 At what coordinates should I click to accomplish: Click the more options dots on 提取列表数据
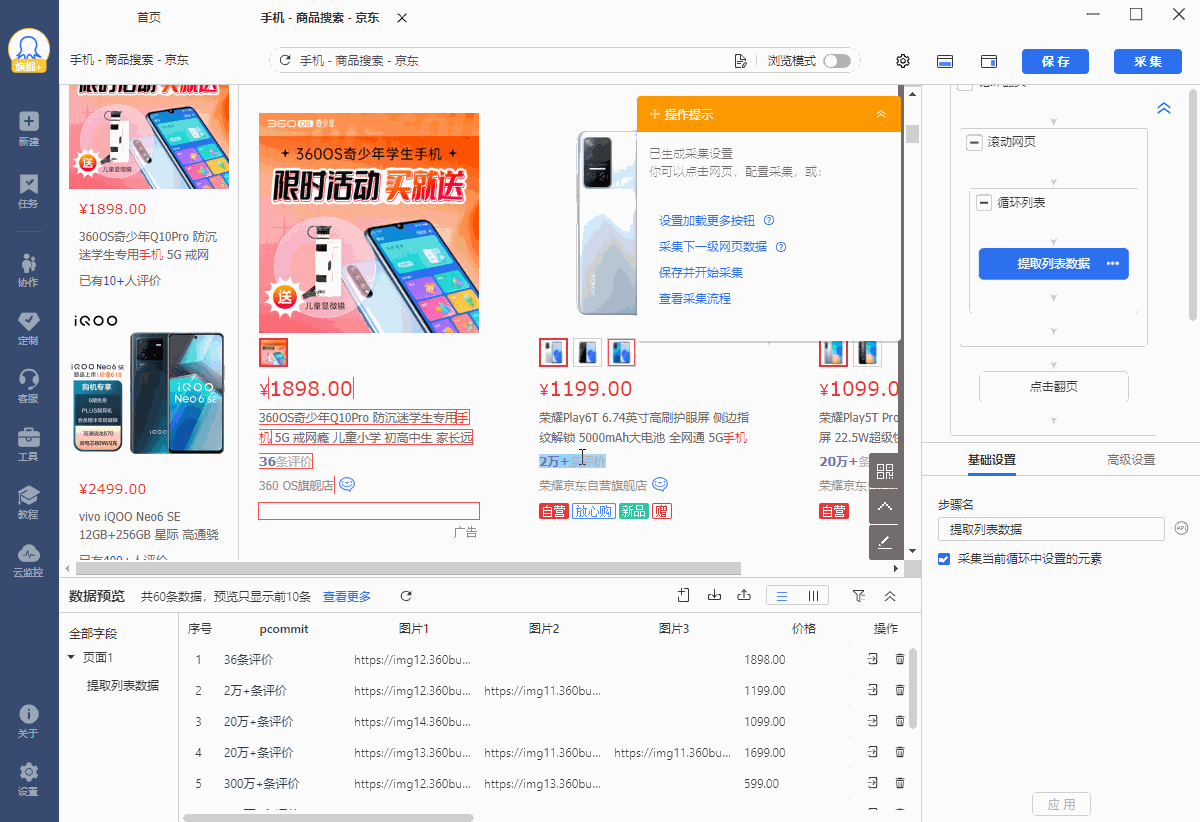click(1113, 264)
